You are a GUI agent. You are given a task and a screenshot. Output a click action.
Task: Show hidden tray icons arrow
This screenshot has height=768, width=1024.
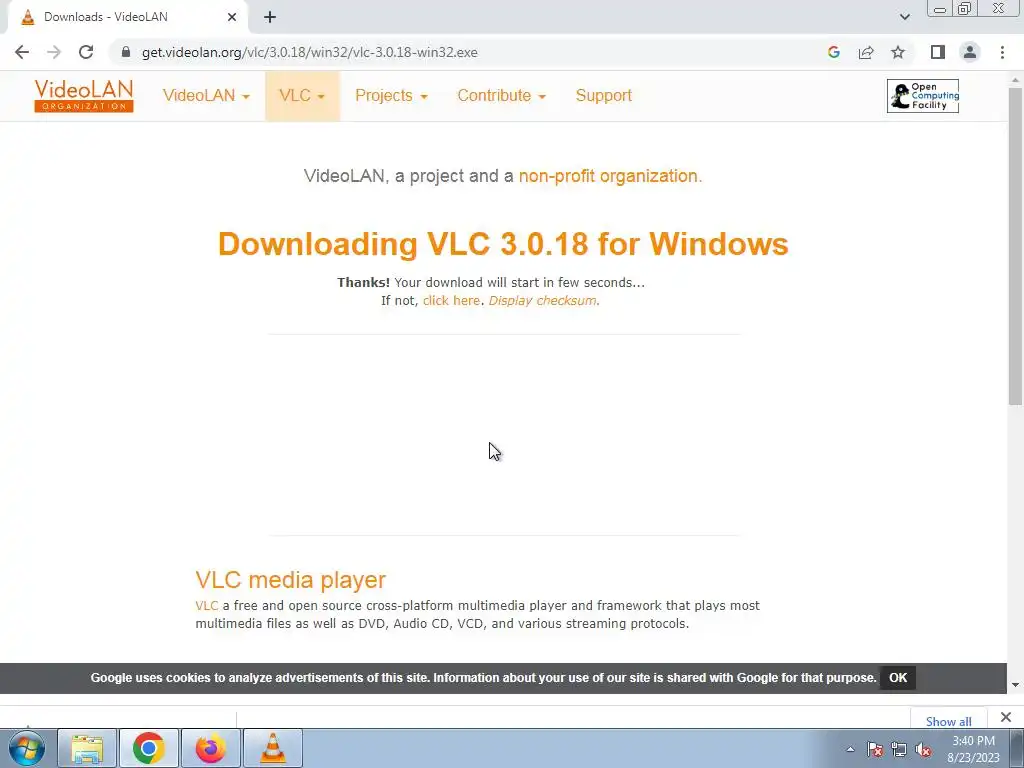coord(850,749)
